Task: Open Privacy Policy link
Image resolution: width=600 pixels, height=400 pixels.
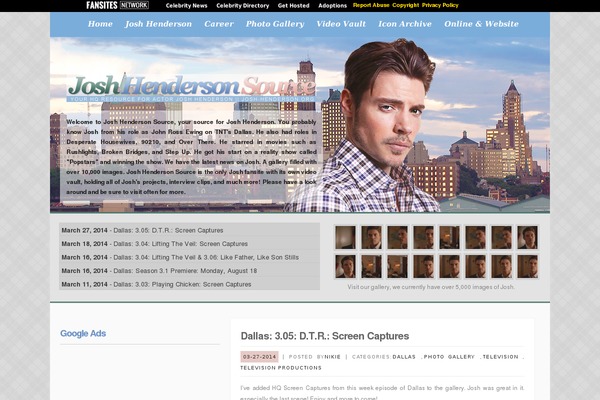Action: [x=440, y=5]
